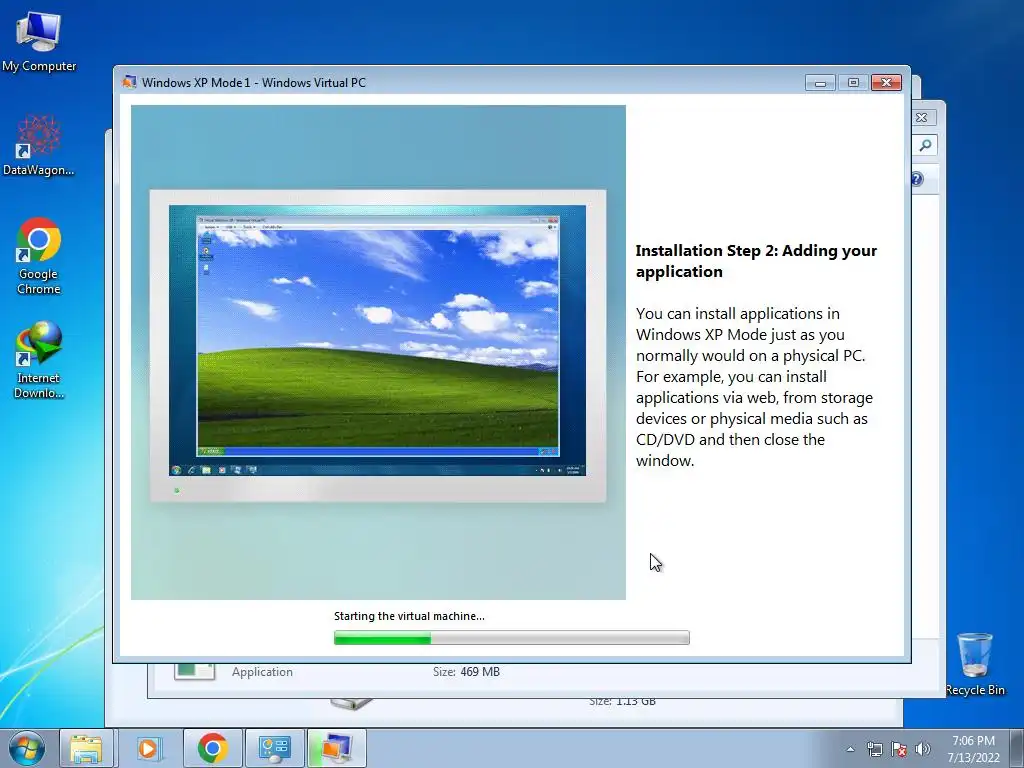This screenshot has height=768, width=1024.
Task: Open the clock showing 7:06 PM
Action: coord(973,749)
